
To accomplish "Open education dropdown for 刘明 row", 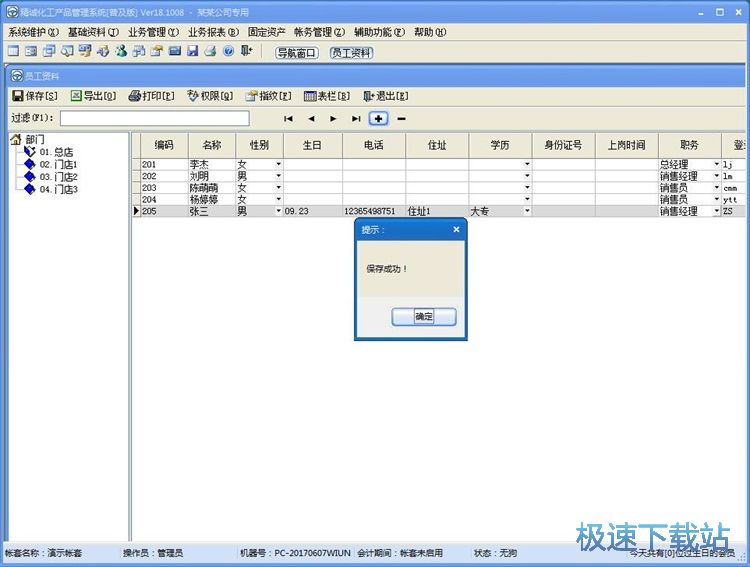I will [x=527, y=176].
